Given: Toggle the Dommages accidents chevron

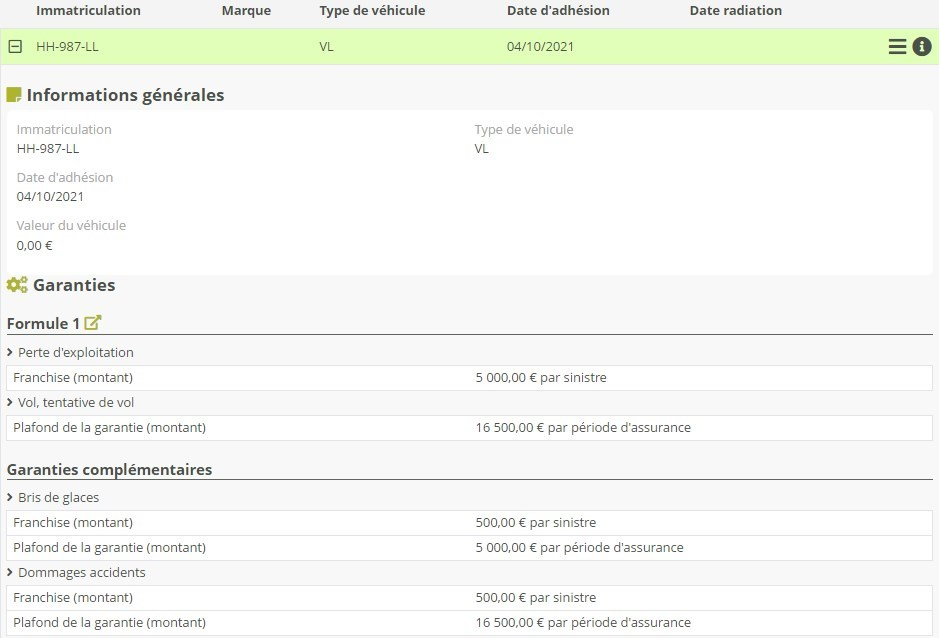Looking at the screenshot, I should [10, 573].
